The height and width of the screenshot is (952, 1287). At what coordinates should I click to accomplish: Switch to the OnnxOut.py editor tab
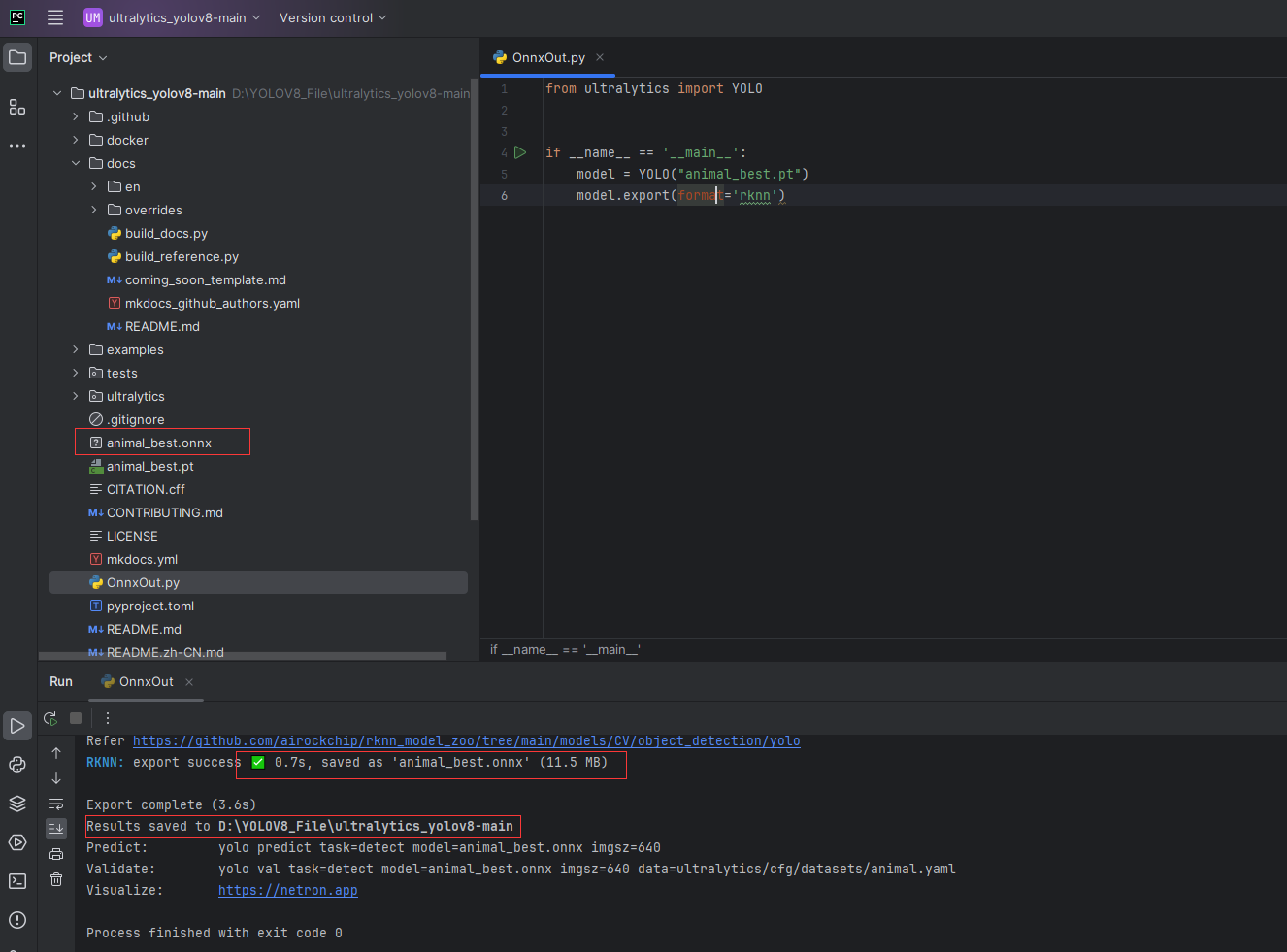[548, 57]
